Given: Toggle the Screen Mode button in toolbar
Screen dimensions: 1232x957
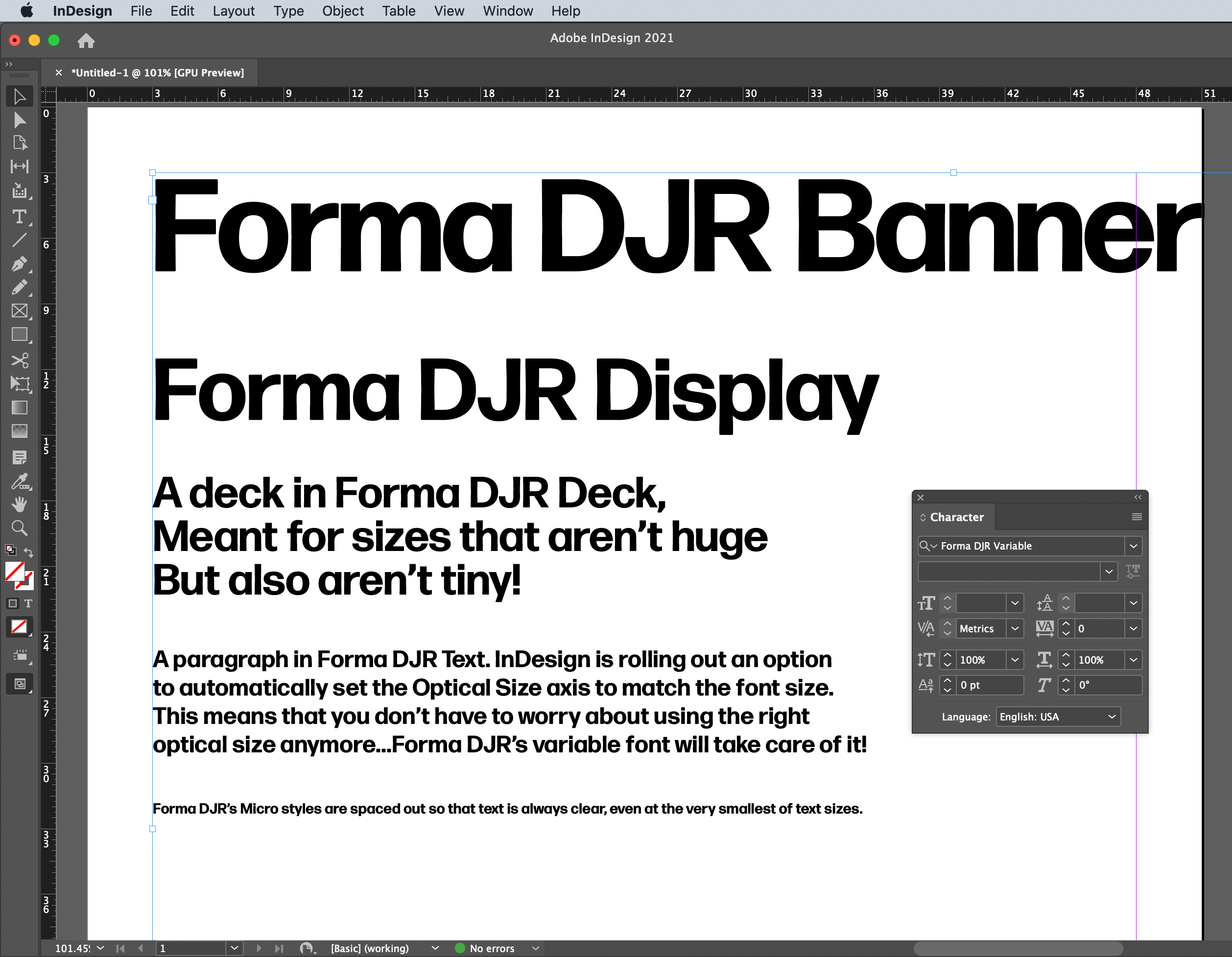Looking at the screenshot, I should 20,684.
